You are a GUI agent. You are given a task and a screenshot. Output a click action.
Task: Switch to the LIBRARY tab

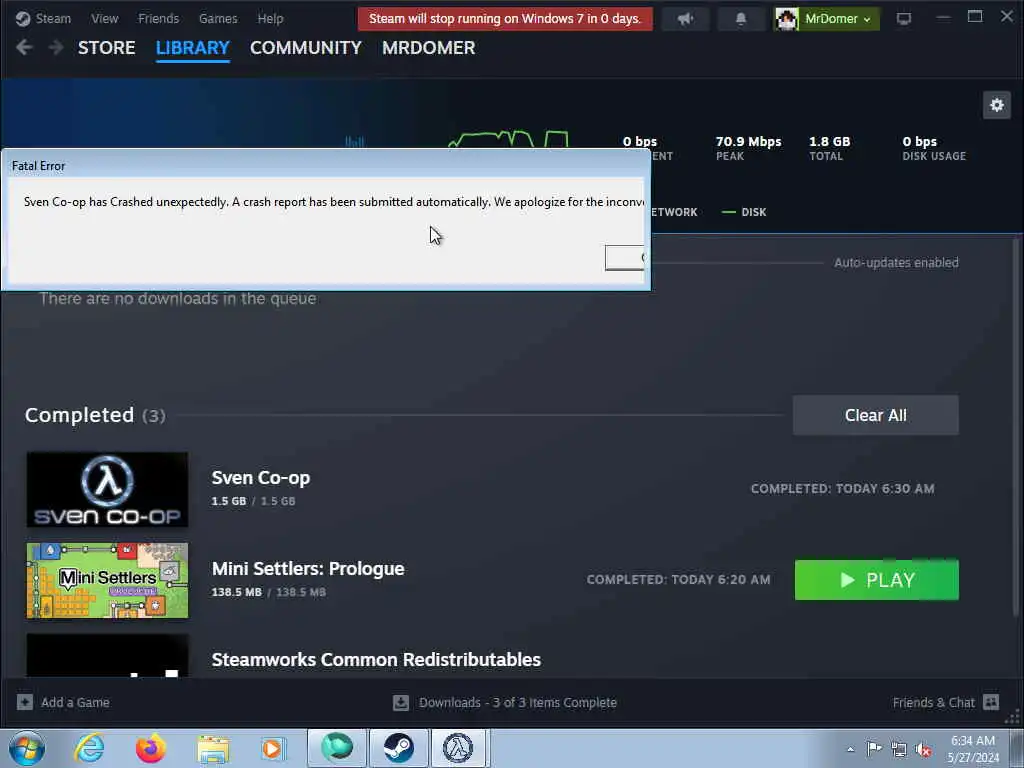192,48
